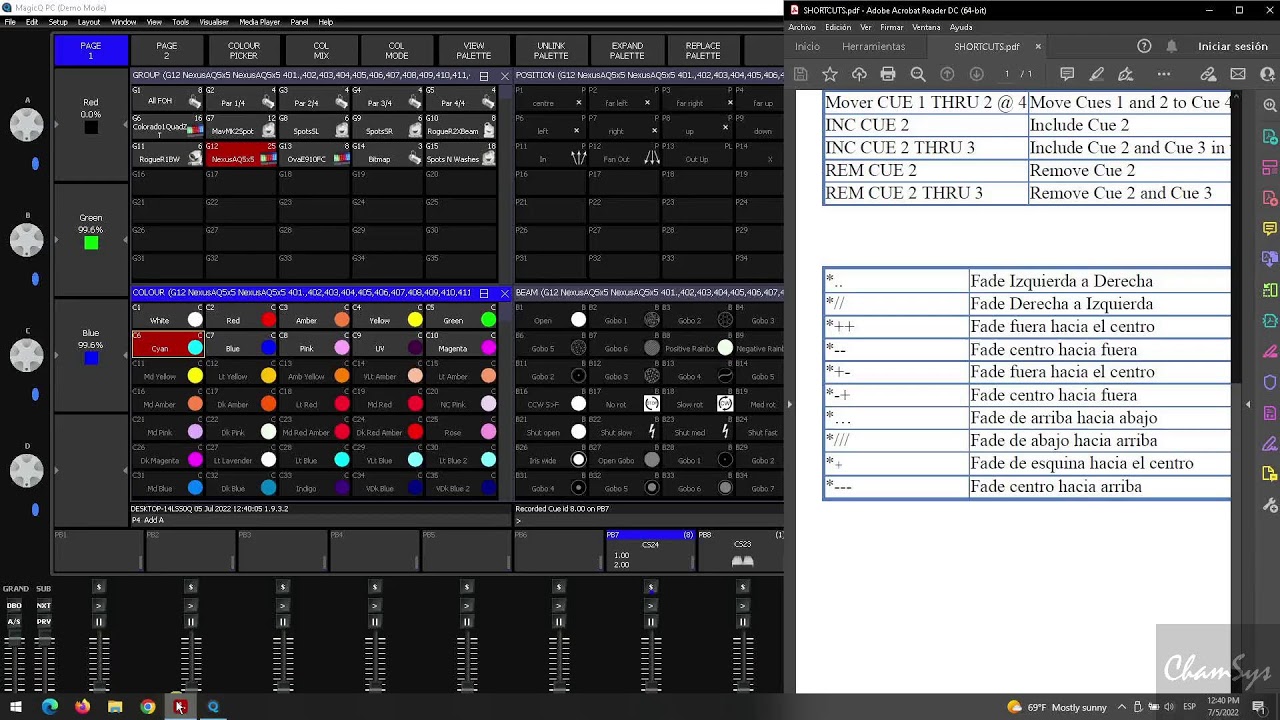Switch to the Herramientas tab in Acrobat

pos(873,46)
